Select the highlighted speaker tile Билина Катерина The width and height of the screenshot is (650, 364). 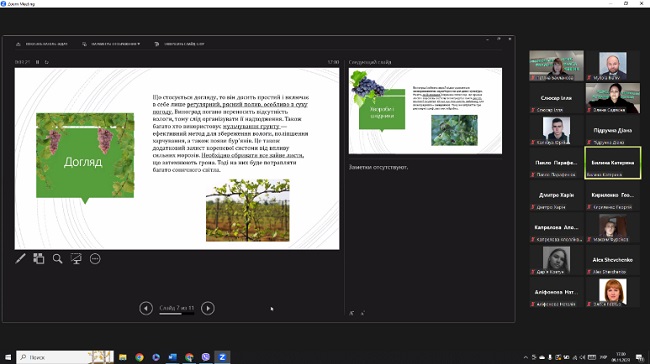click(x=613, y=163)
